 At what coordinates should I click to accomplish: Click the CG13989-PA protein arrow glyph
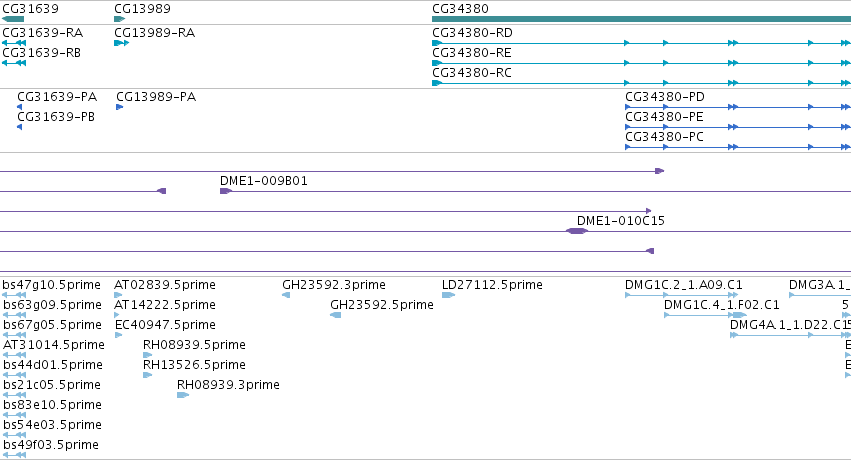[119, 107]
